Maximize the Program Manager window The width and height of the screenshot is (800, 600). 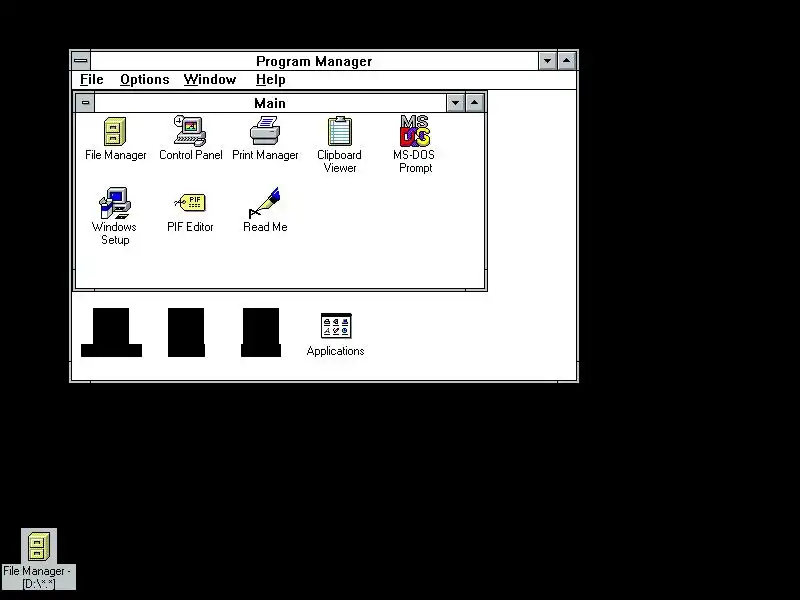click(566, 61)
